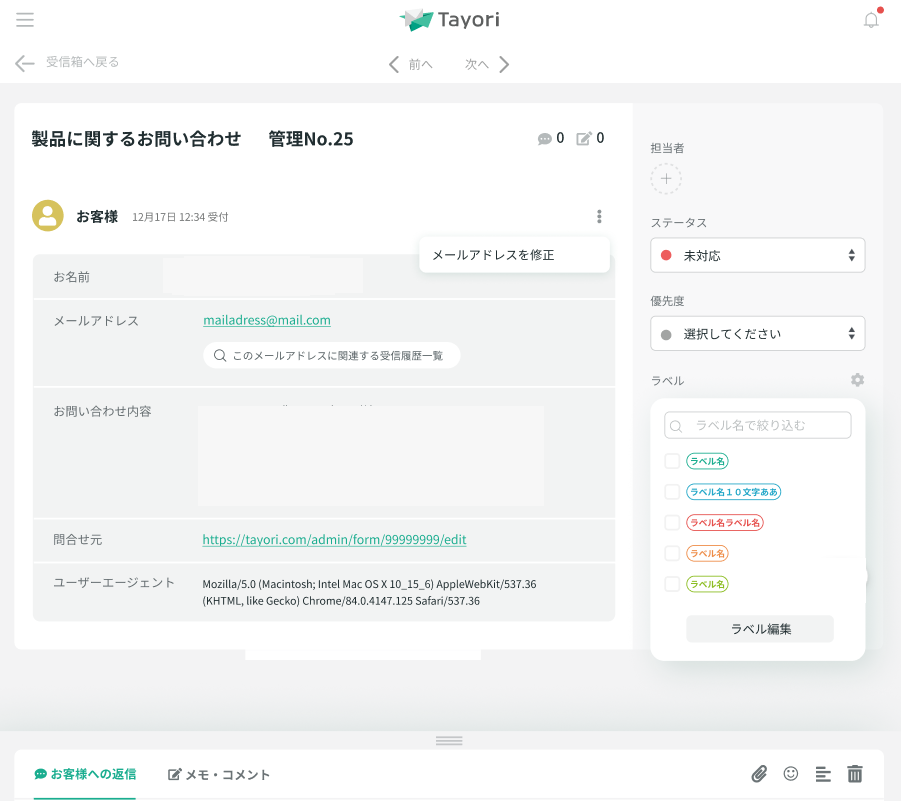
Task: Click the ラベル編集 button
Action: (760, 629)
